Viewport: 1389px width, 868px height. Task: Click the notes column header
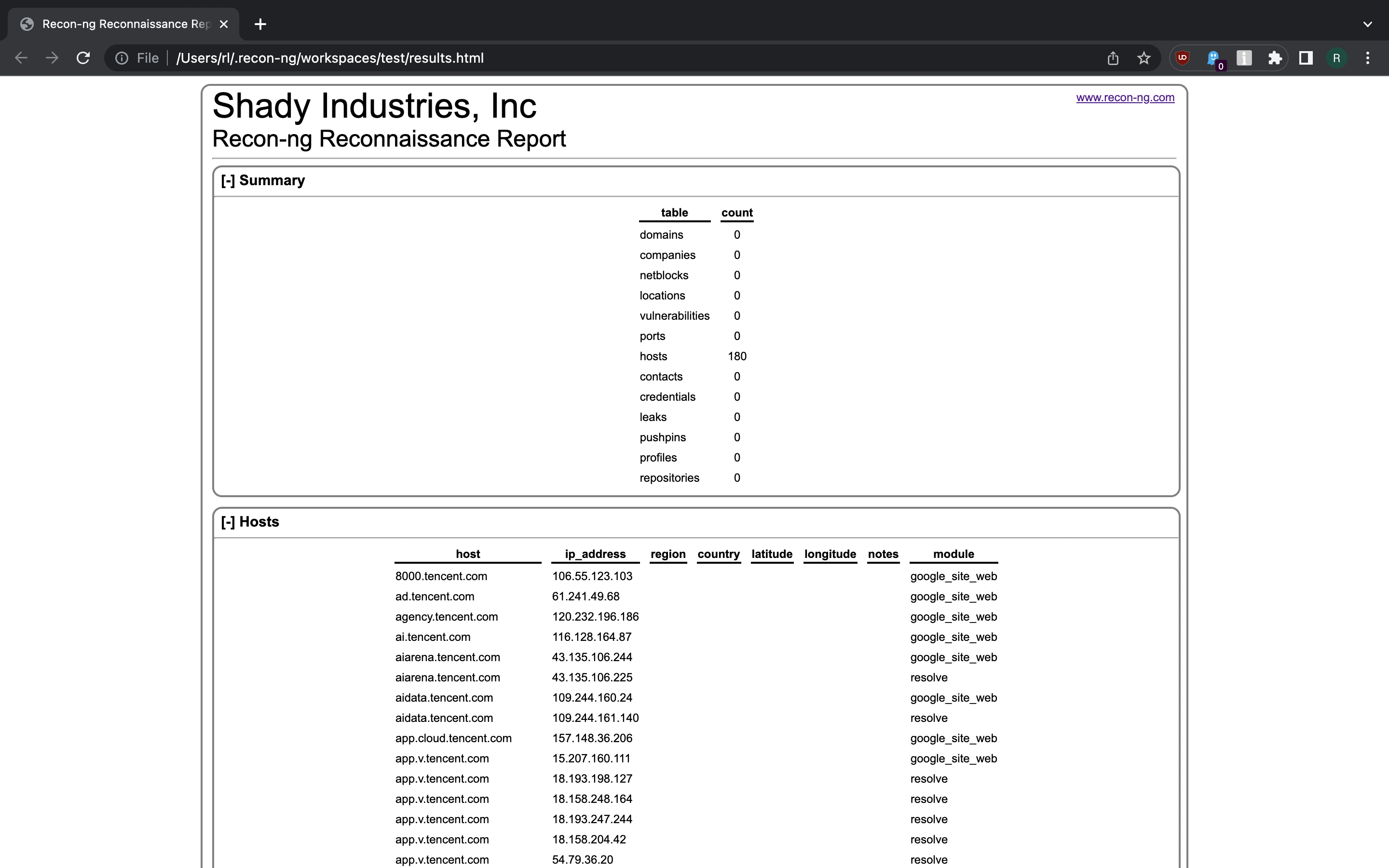click(x=884, y=554)
